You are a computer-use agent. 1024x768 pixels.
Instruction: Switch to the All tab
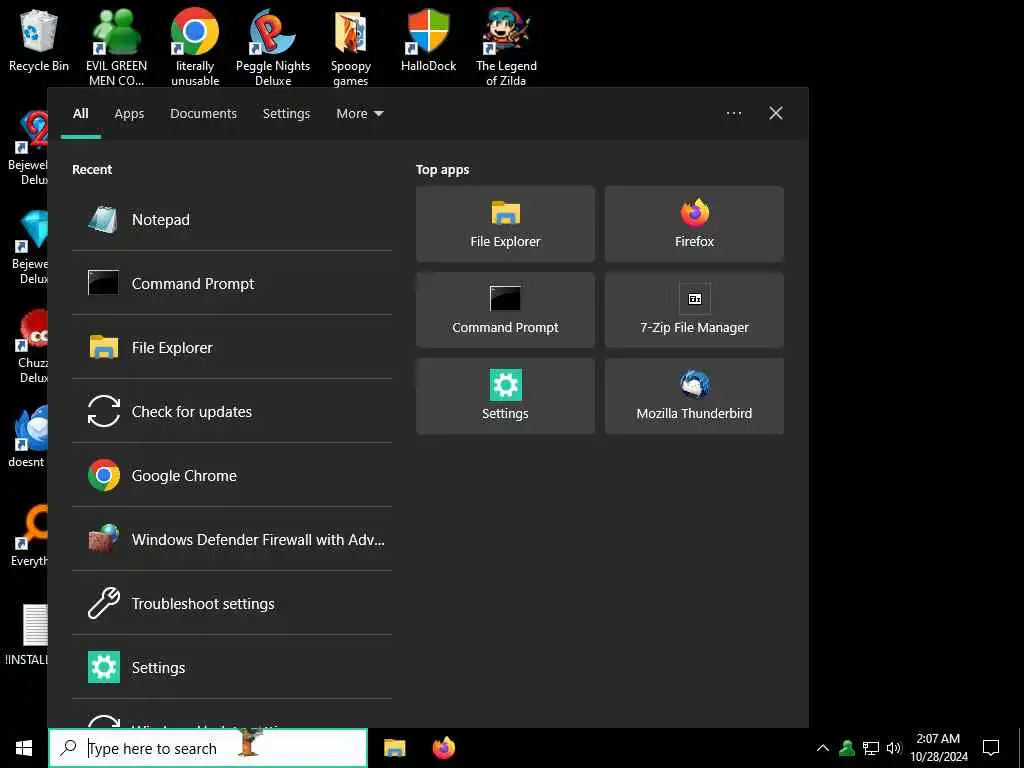tap(80, 114)
